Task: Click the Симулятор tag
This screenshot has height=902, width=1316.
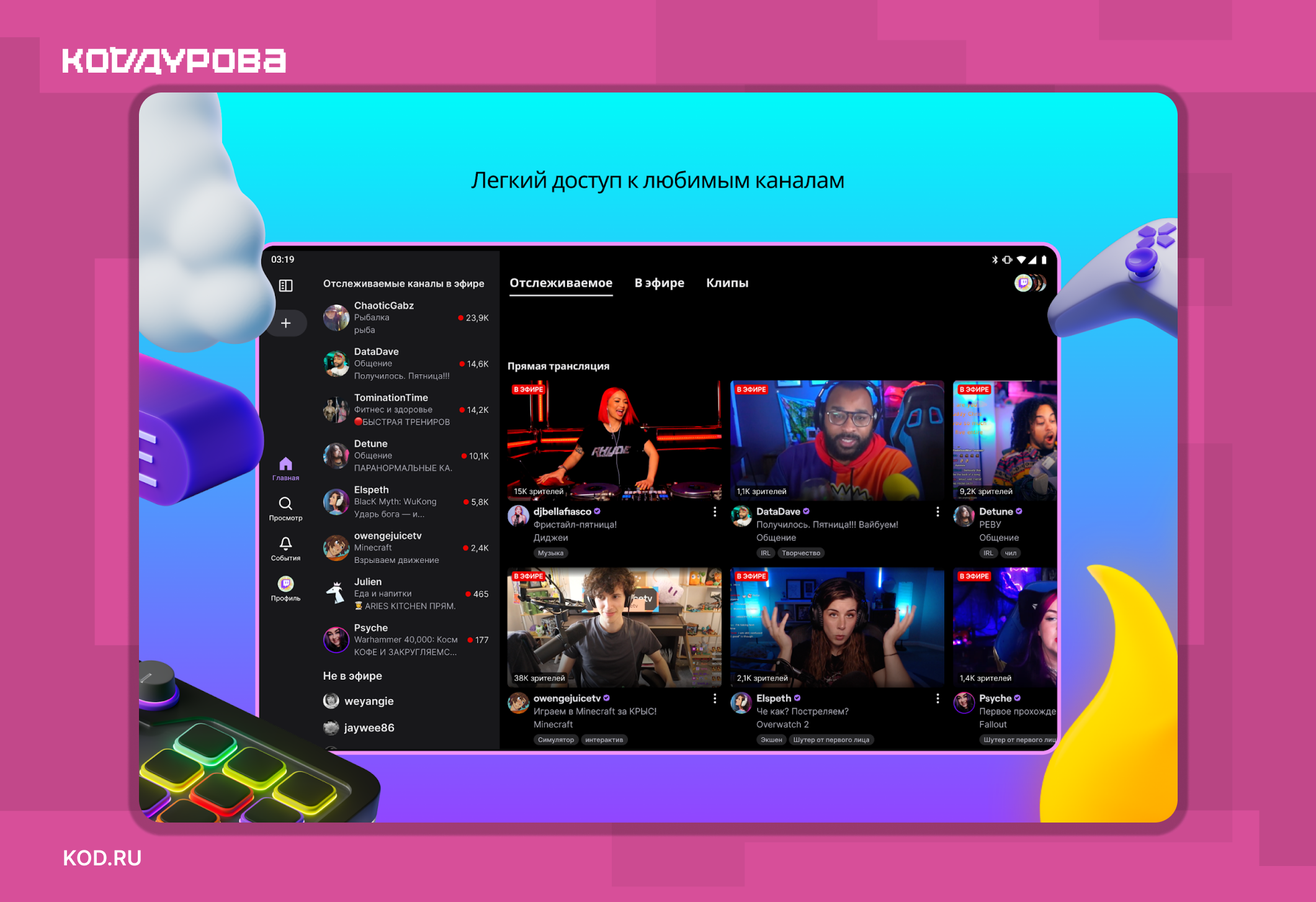Action: 556,740
